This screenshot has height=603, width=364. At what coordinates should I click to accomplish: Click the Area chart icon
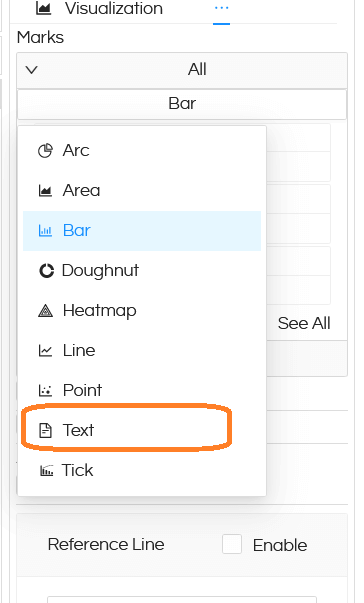pos(45,190)
